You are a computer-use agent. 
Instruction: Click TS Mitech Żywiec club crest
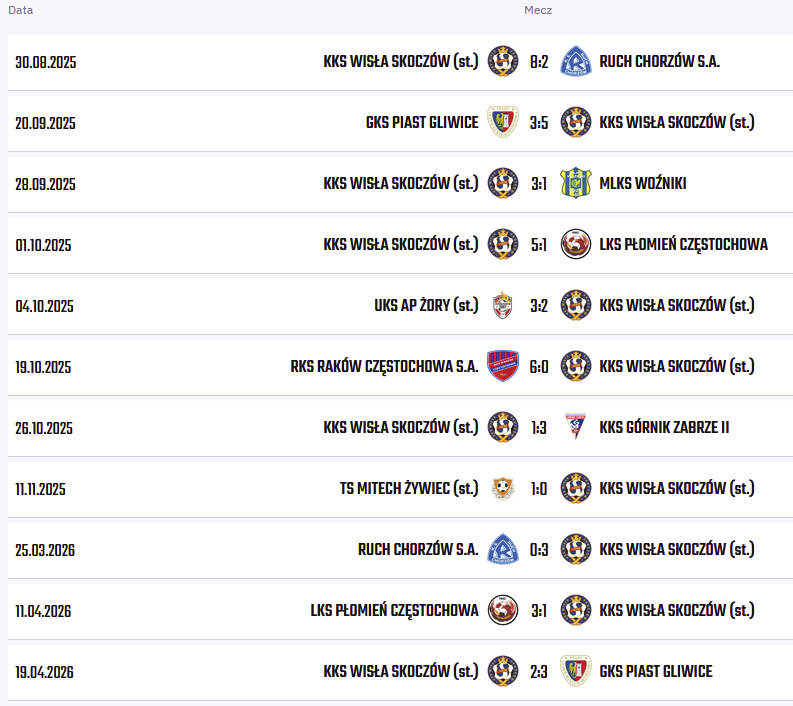502,488
